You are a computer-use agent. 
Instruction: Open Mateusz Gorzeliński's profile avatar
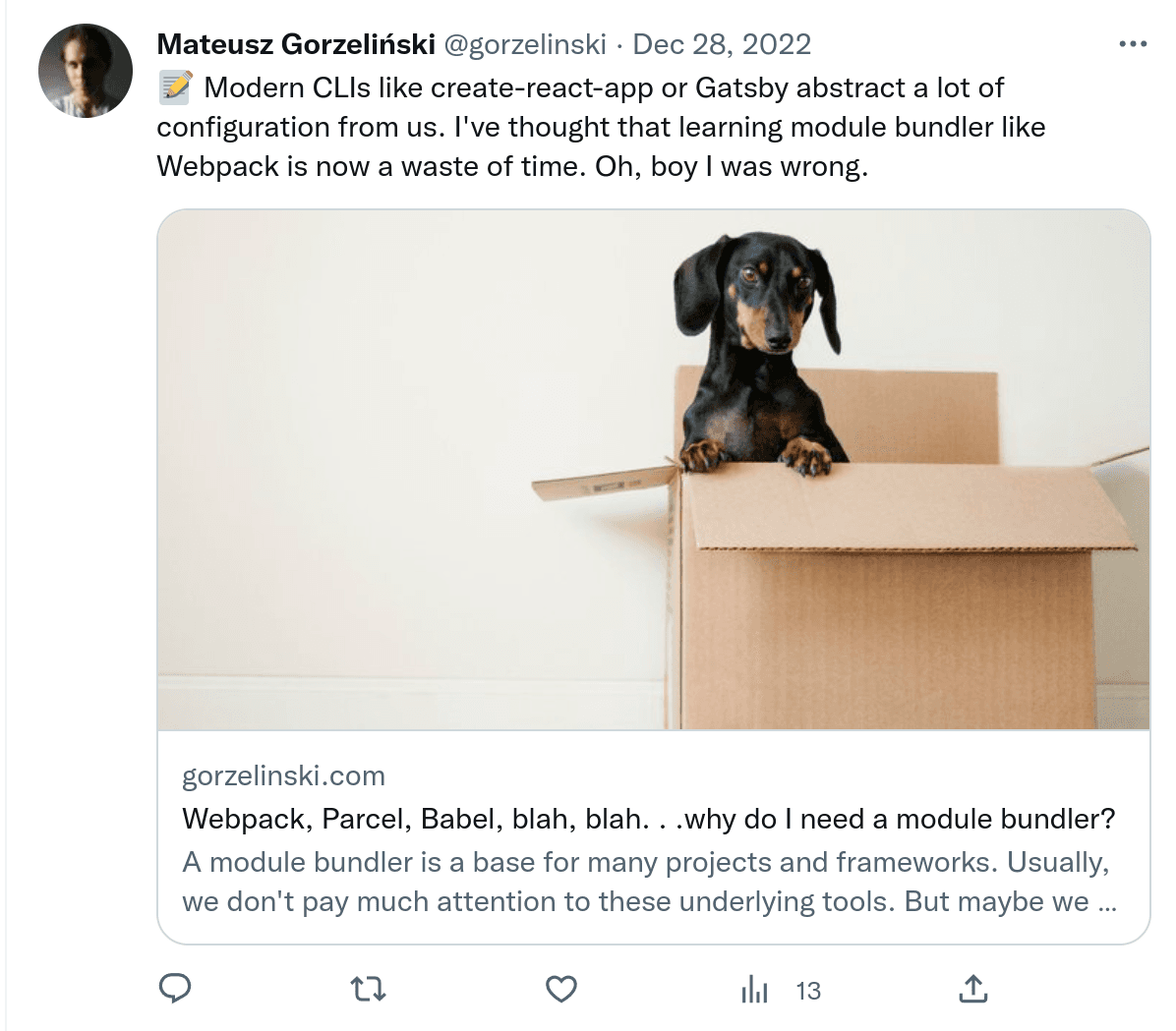[x=86, y=71]
